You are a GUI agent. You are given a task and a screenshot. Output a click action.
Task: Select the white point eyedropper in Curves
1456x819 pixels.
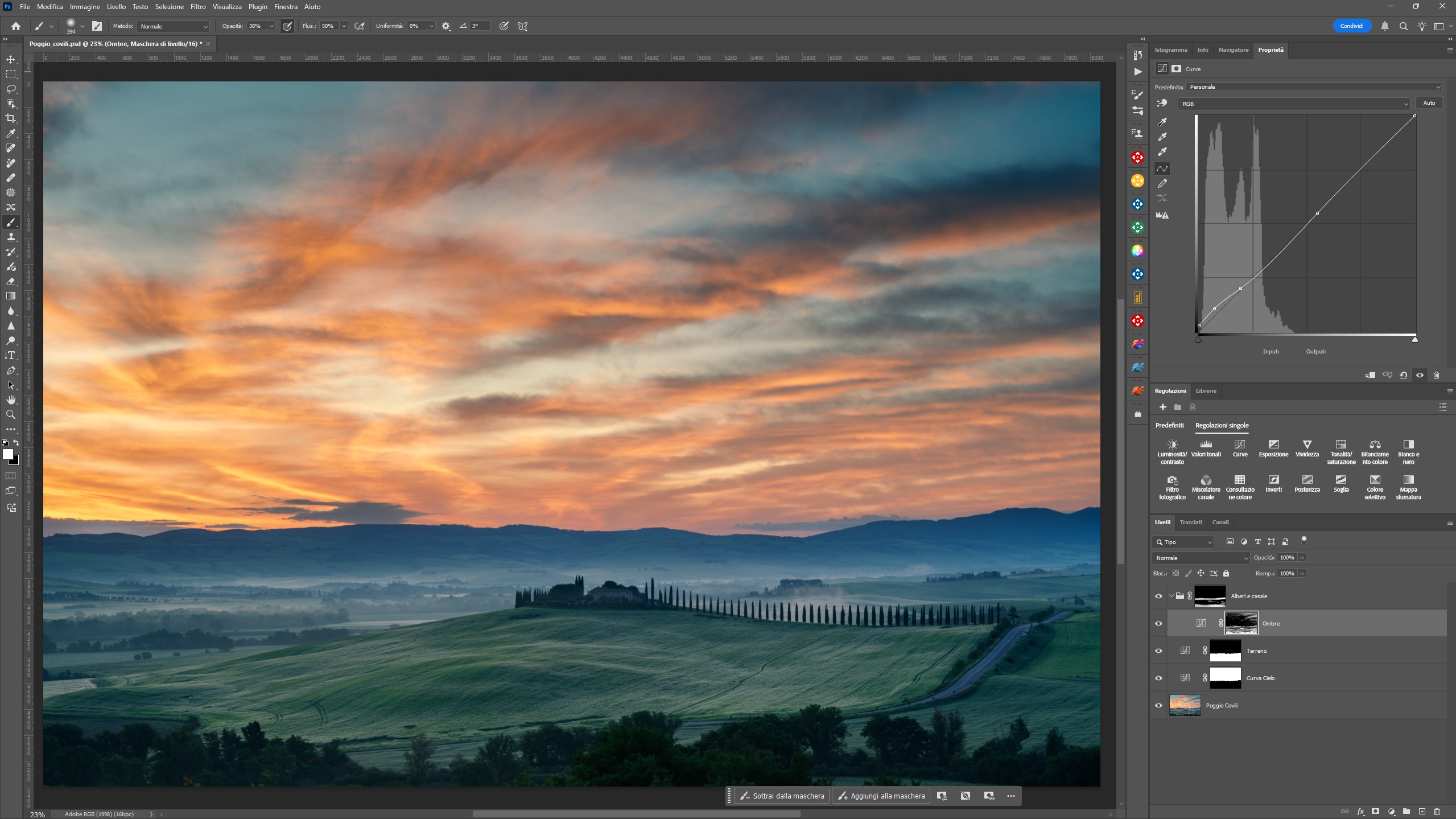click(1162, 151)
